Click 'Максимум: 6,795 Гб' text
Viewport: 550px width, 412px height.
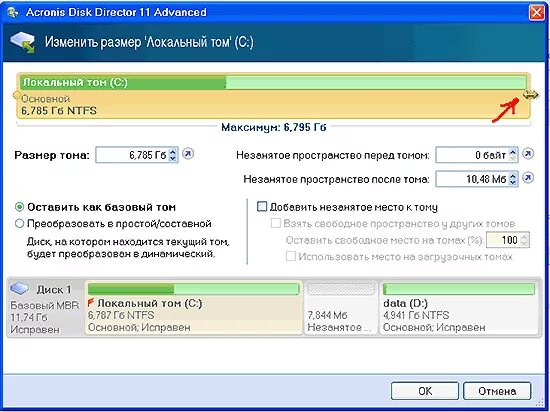coord(274,127)
